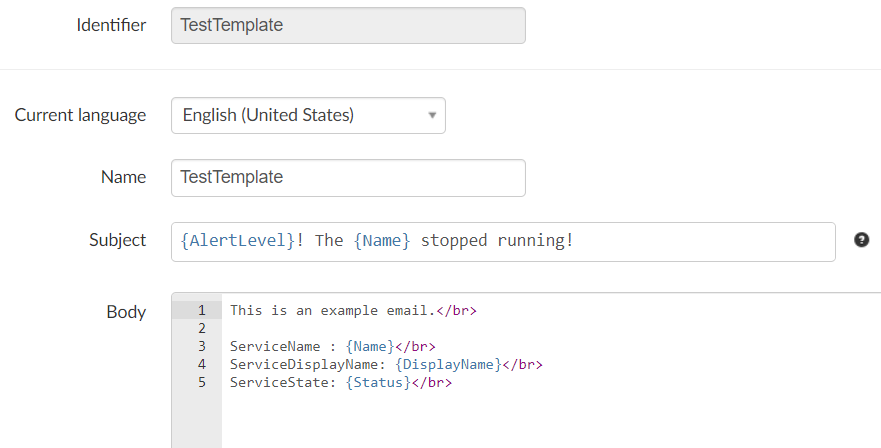This screenshot has width=881, height=448.
Task: Click inside the Subject text field
Action: 700,241
